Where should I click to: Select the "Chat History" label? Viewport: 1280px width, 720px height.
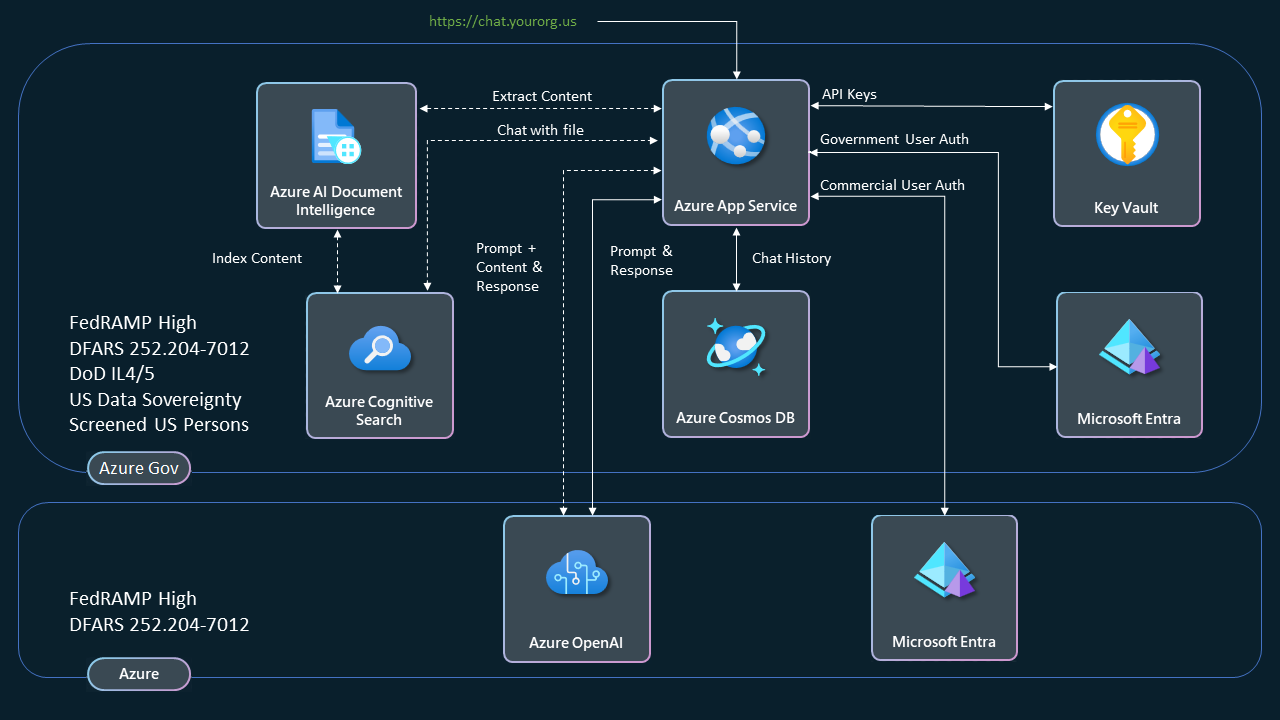tap(791, 258)
